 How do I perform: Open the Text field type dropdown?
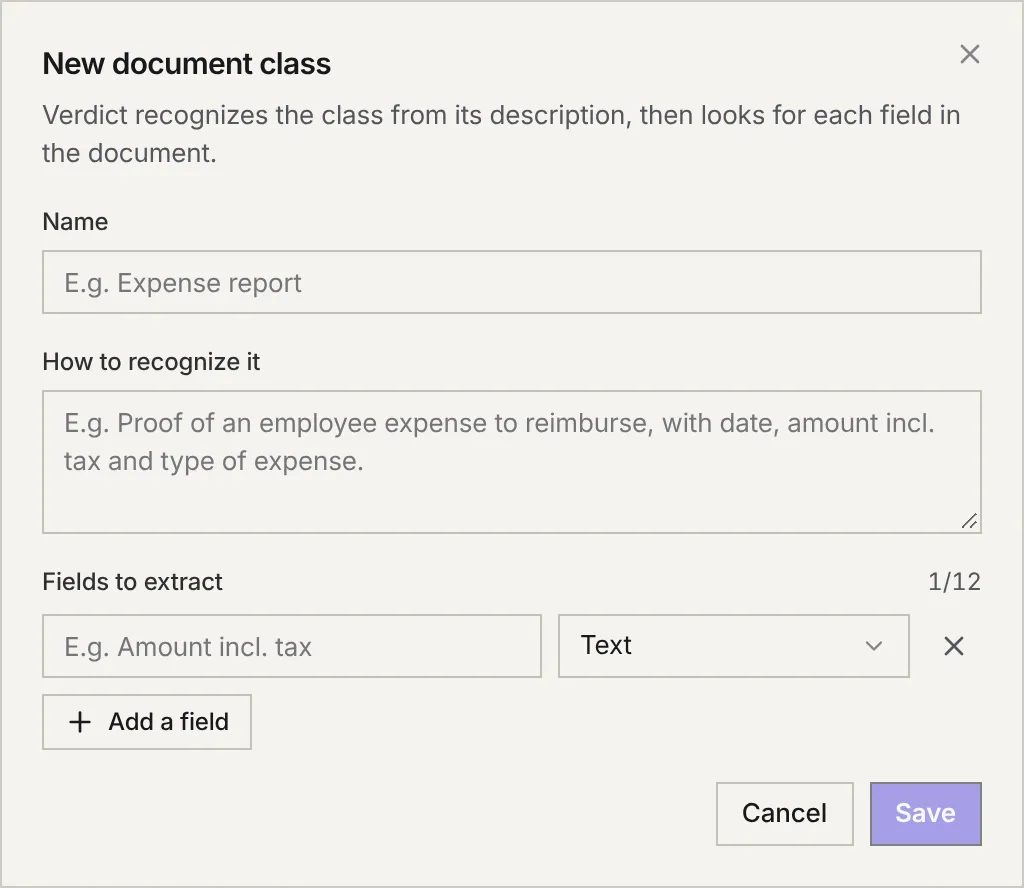pos(733,646)
